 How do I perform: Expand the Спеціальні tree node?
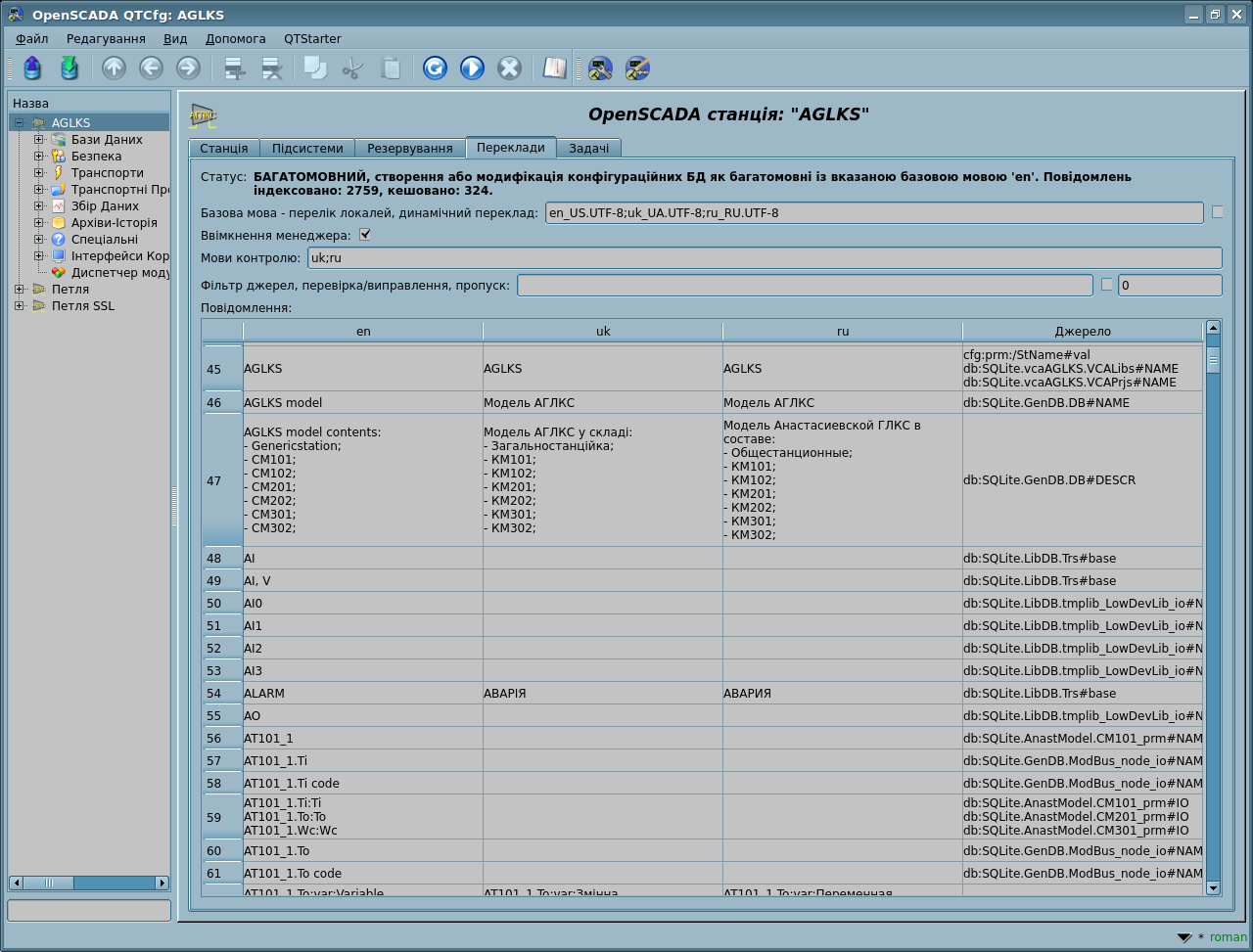(x=38, y=240)
